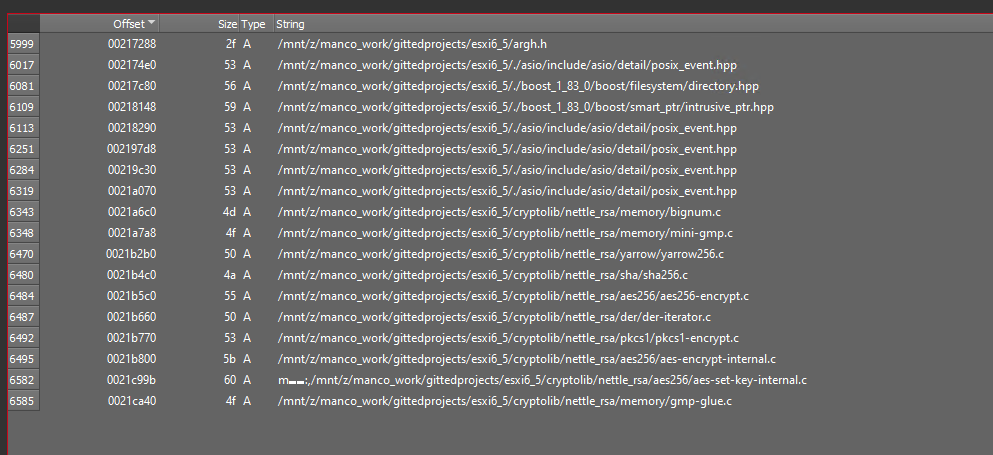
Task: Select the aes-encrypt-internal.c path string
Action: point(526,359)
